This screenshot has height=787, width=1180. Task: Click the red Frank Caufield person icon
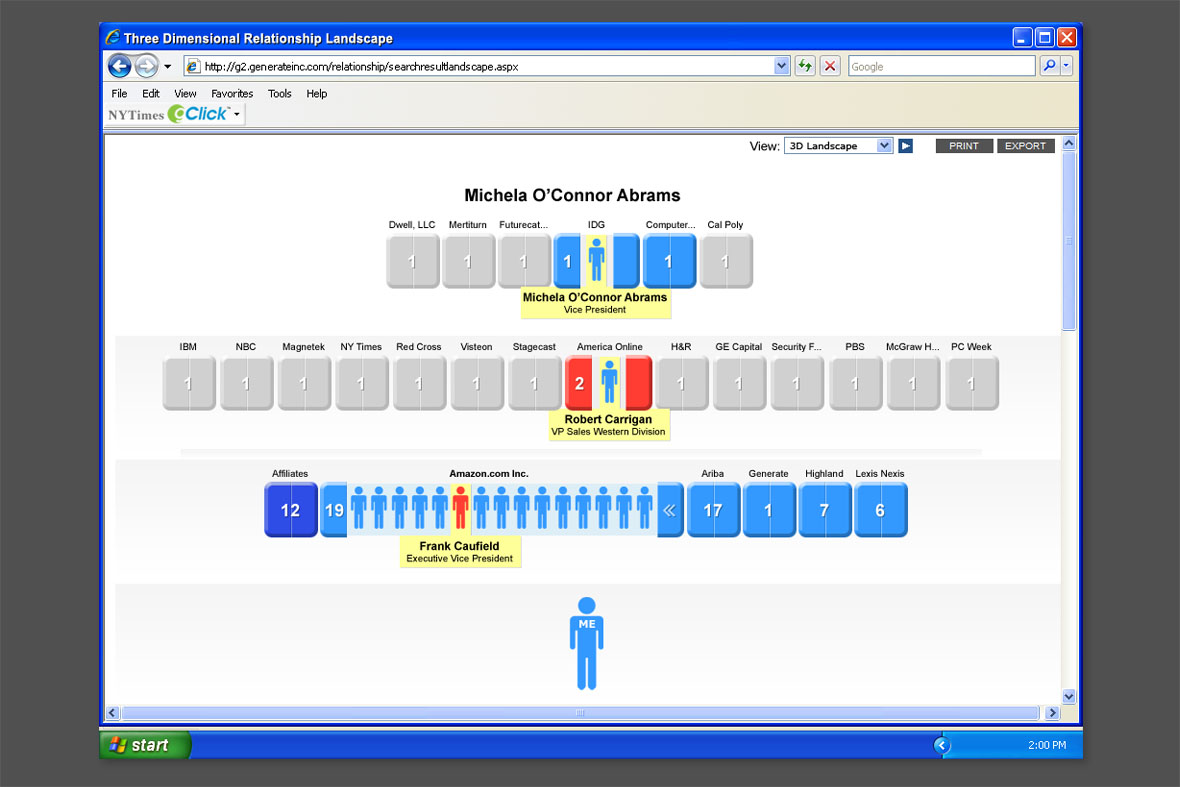pos(461,508)
